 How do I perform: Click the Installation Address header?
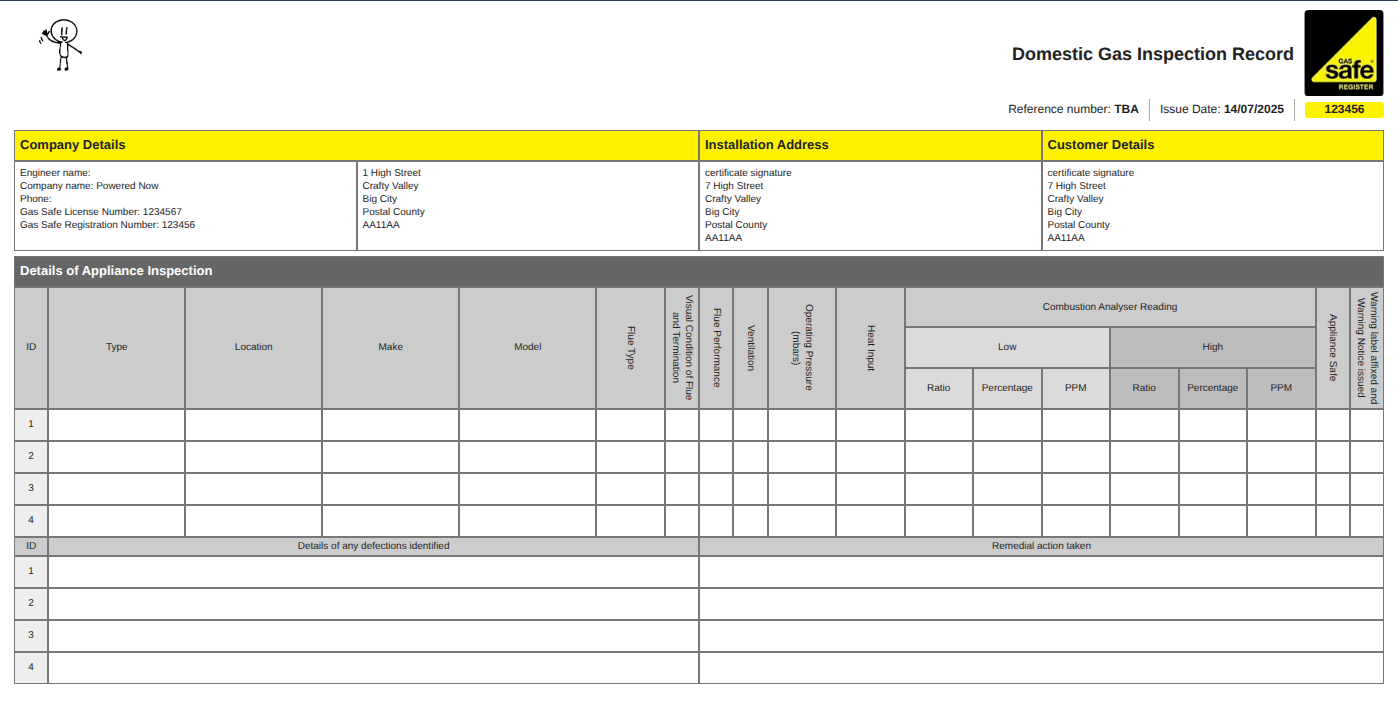click(x=870, y=145)
